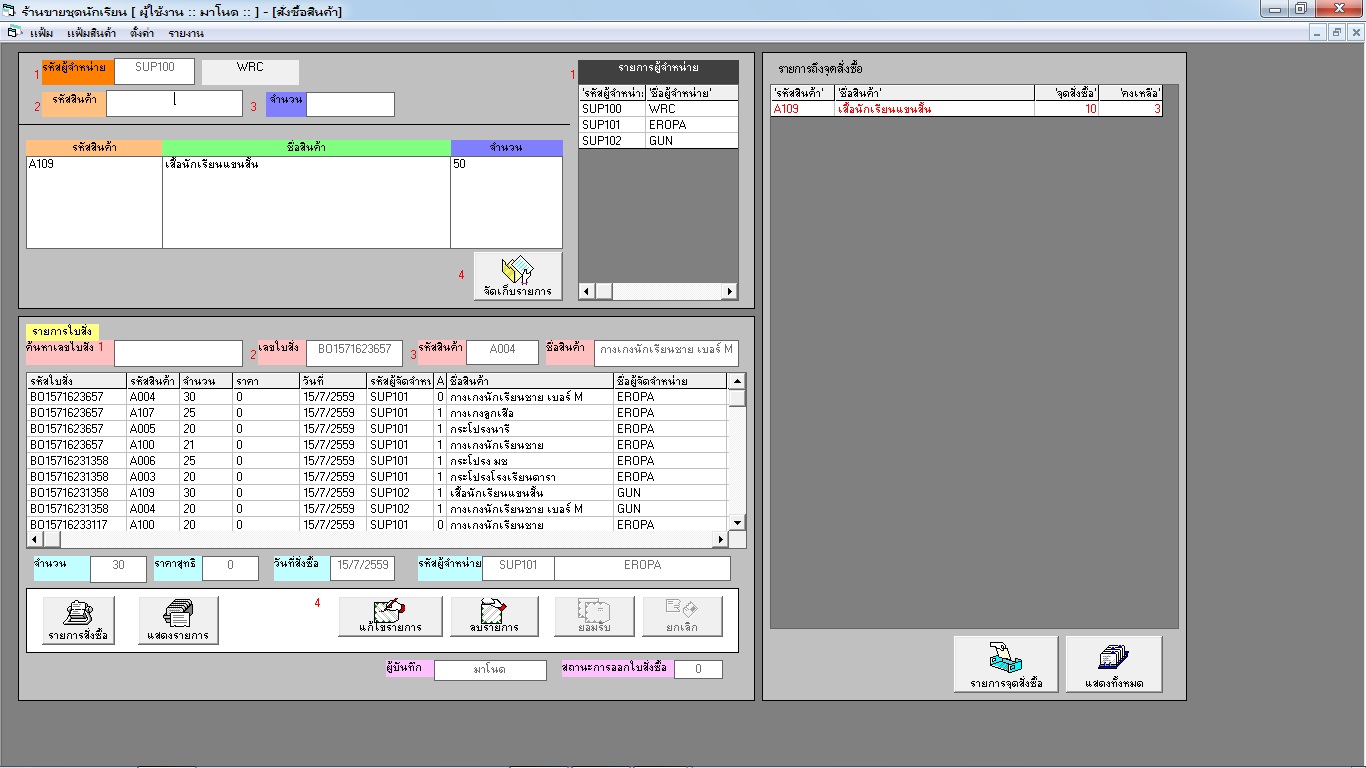Open the แฟ้มสินค้า menu
This screenshot has height=768, width=1366.
coord(91,33)
